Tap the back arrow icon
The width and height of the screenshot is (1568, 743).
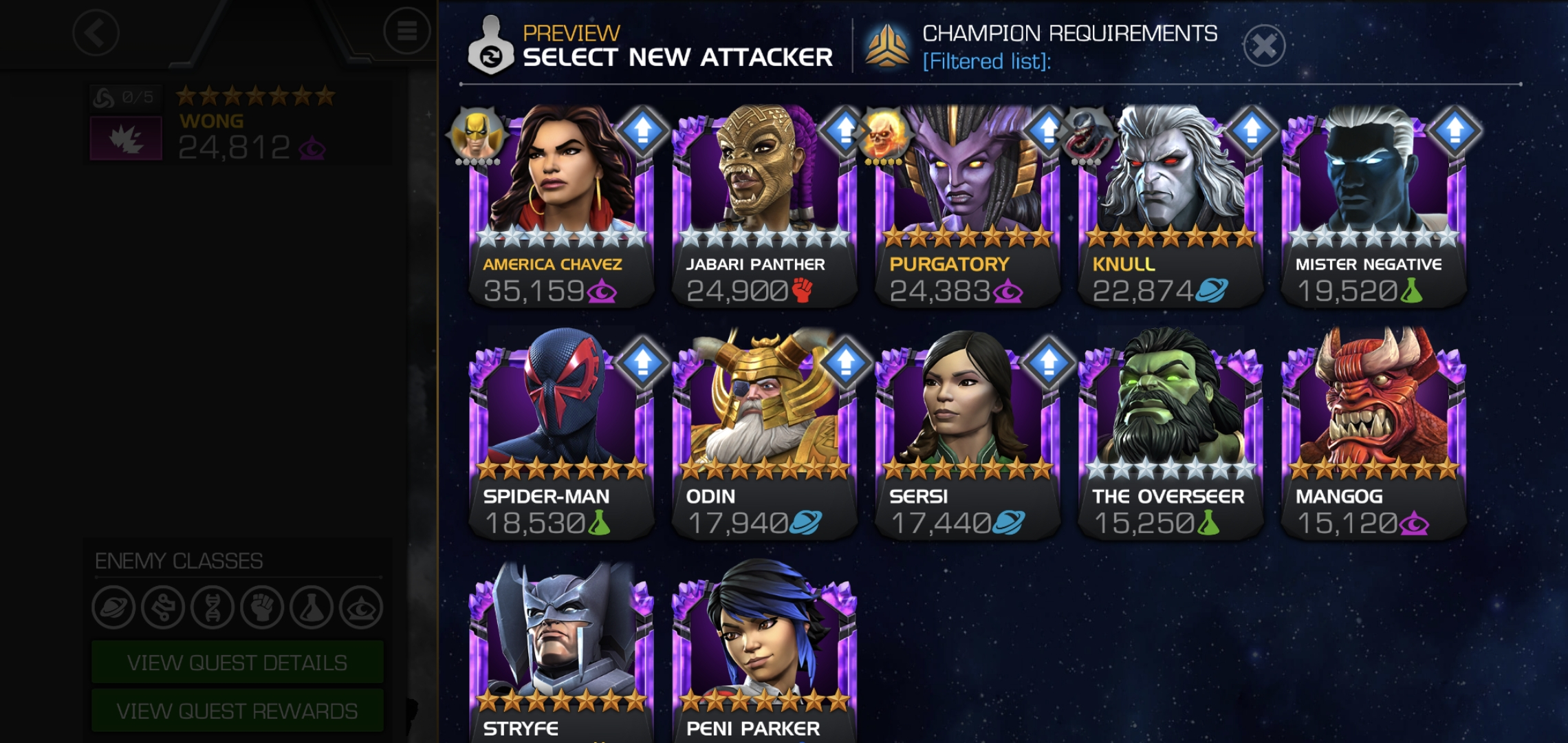tap(96, 32)
